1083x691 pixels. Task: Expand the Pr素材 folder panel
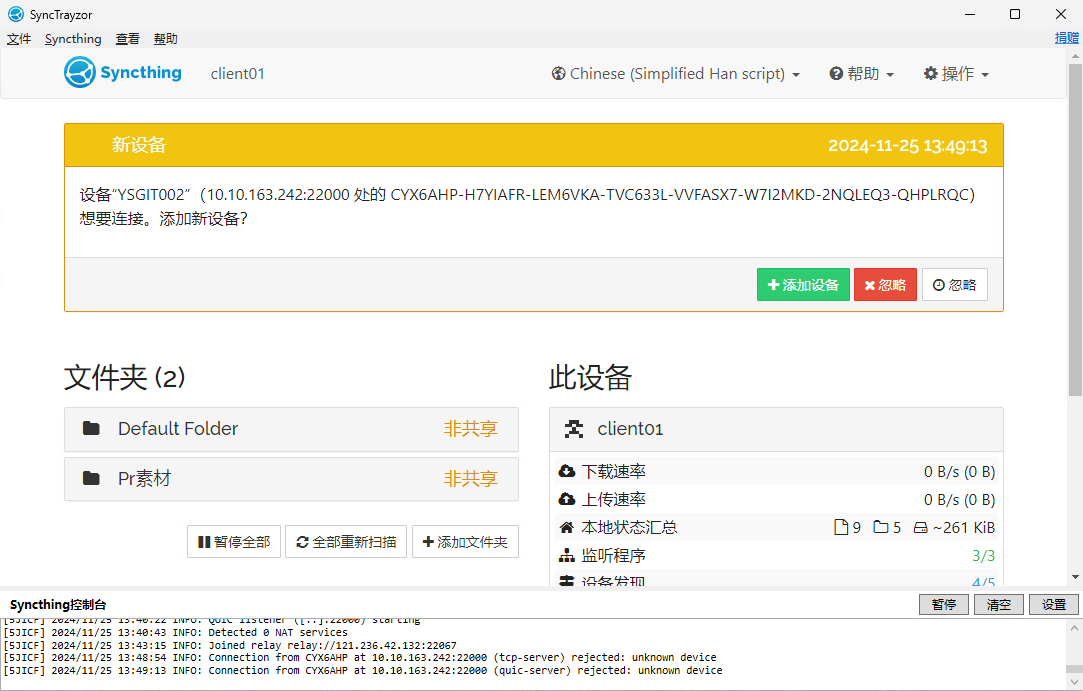click(291, 479)
